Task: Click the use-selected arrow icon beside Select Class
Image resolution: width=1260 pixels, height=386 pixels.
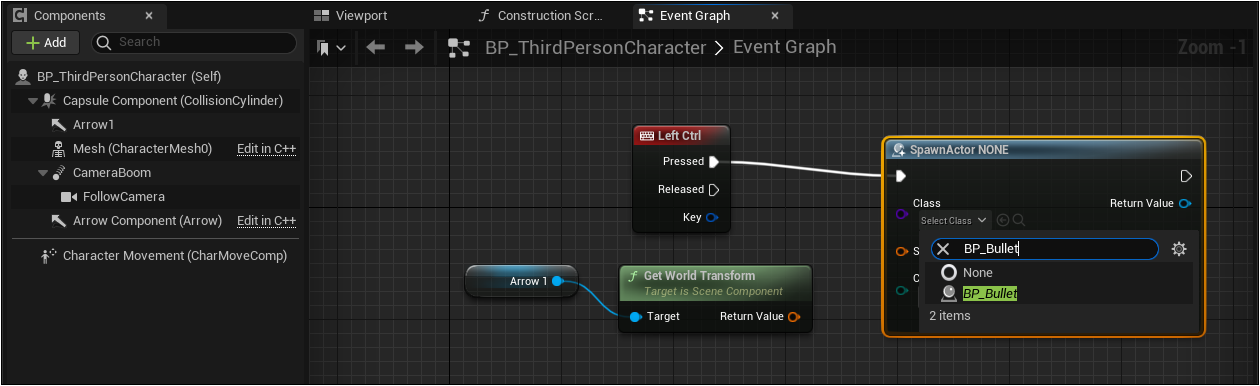Action: (x=1003, y=220)
